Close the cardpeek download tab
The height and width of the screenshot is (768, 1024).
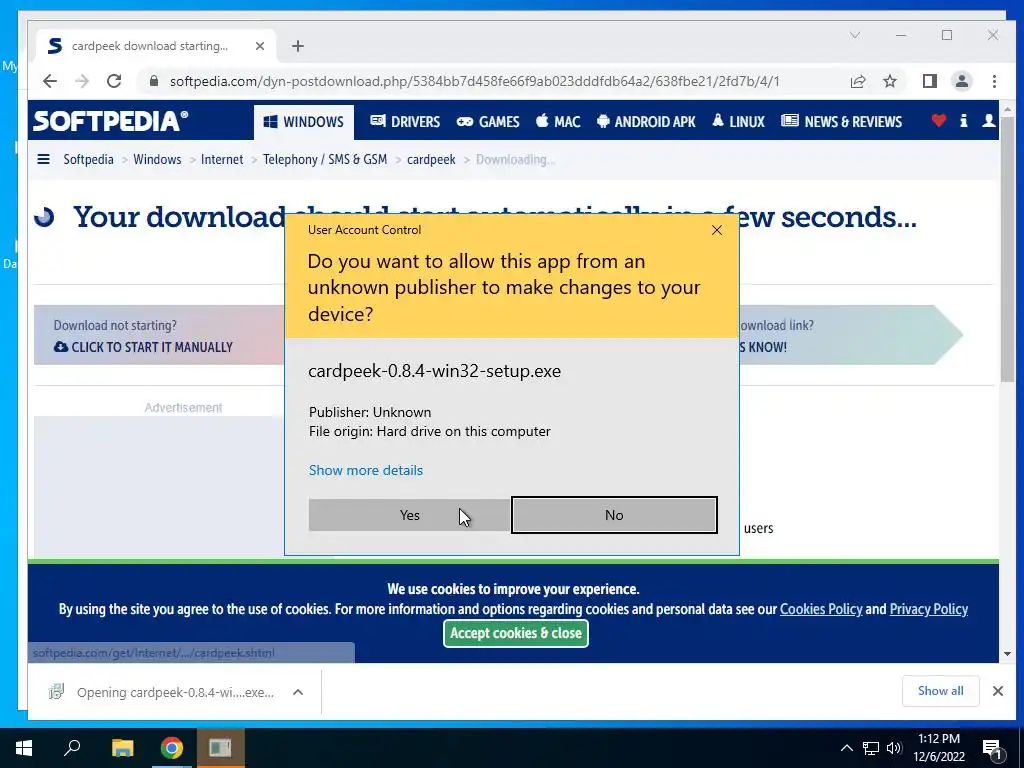pos(260,46)
